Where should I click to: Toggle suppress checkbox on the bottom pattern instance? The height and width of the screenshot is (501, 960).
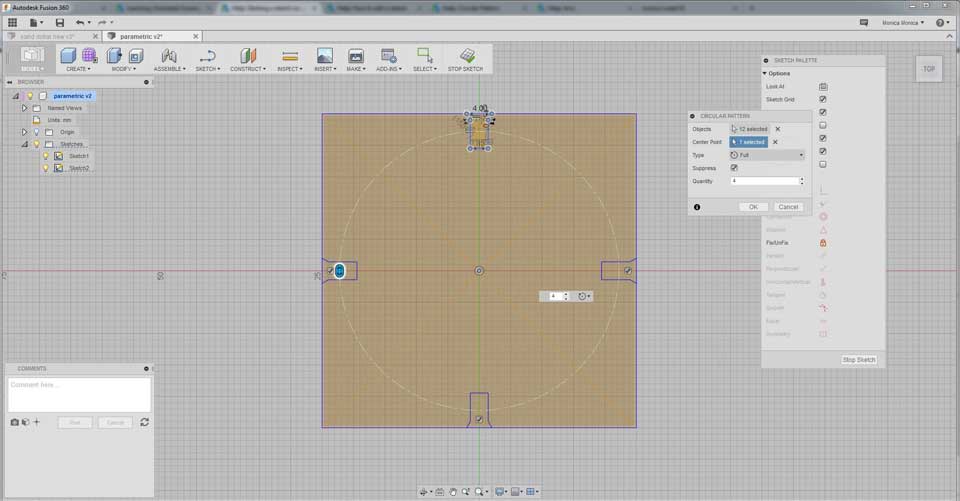(x=479, y=420)
